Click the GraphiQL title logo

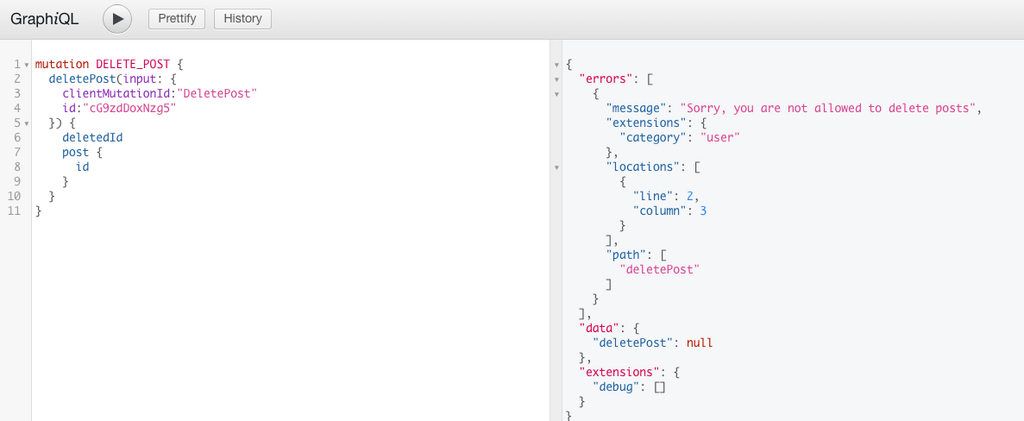(x=44, y=19)
